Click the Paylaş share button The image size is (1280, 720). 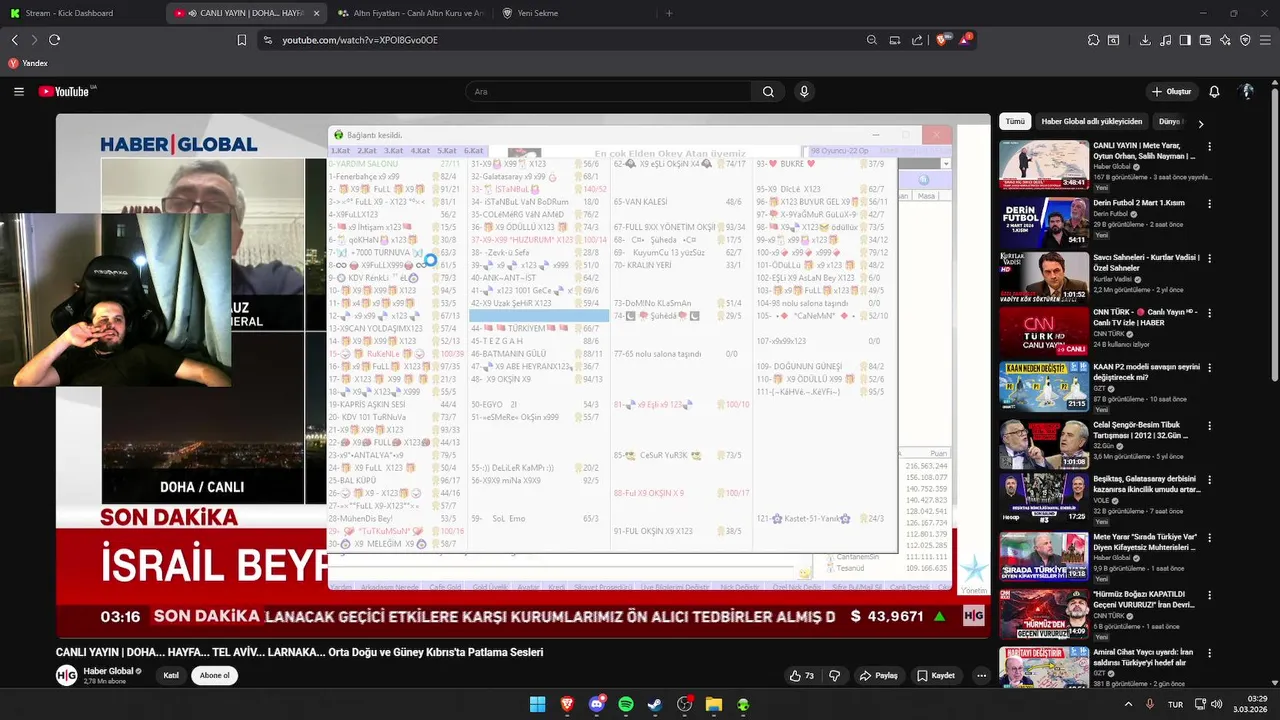pyautogui.click(x=878, y=675)
